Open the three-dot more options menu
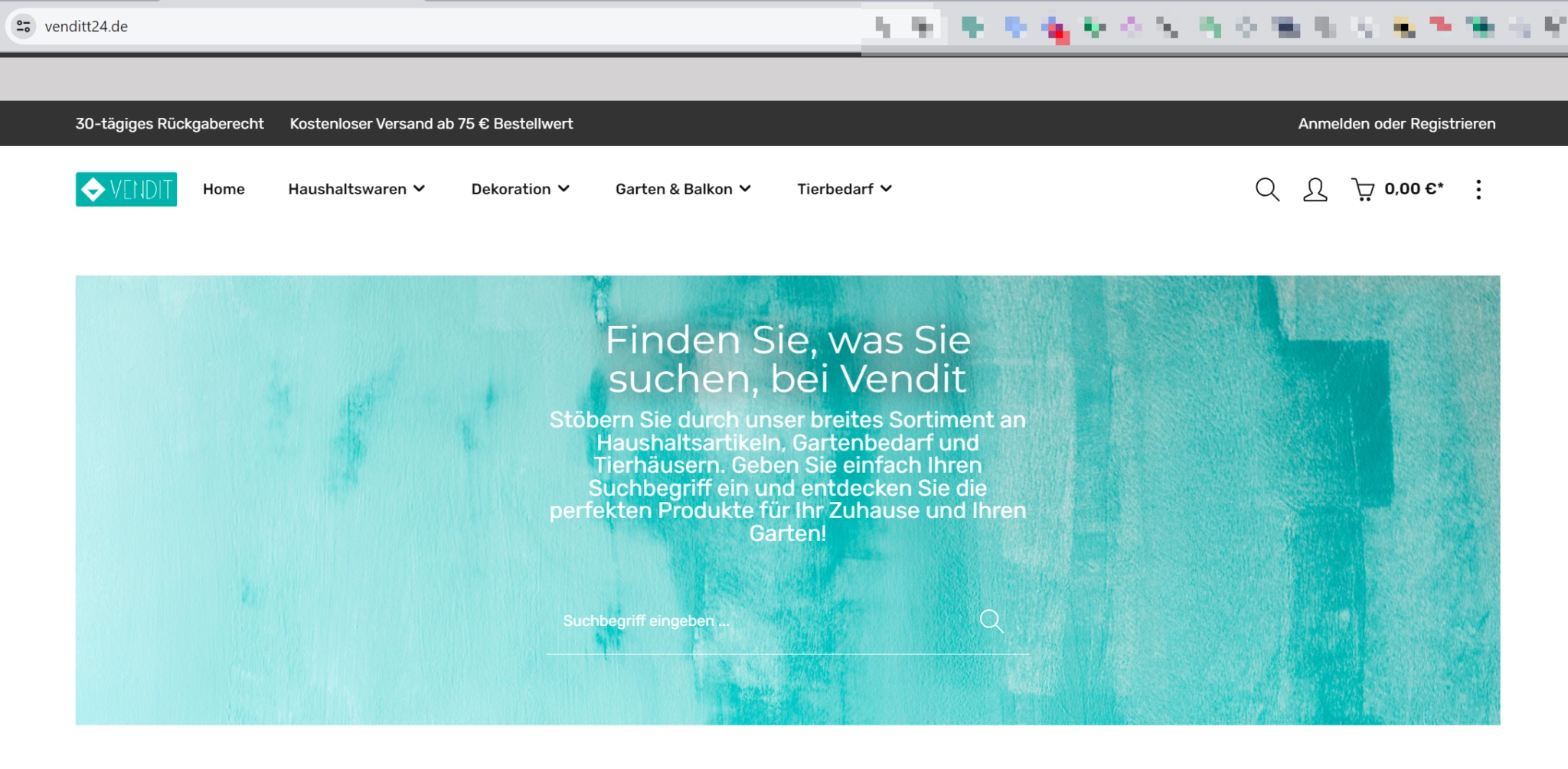The height and width of the screenshot is (769, 1568). [1478, 189]
